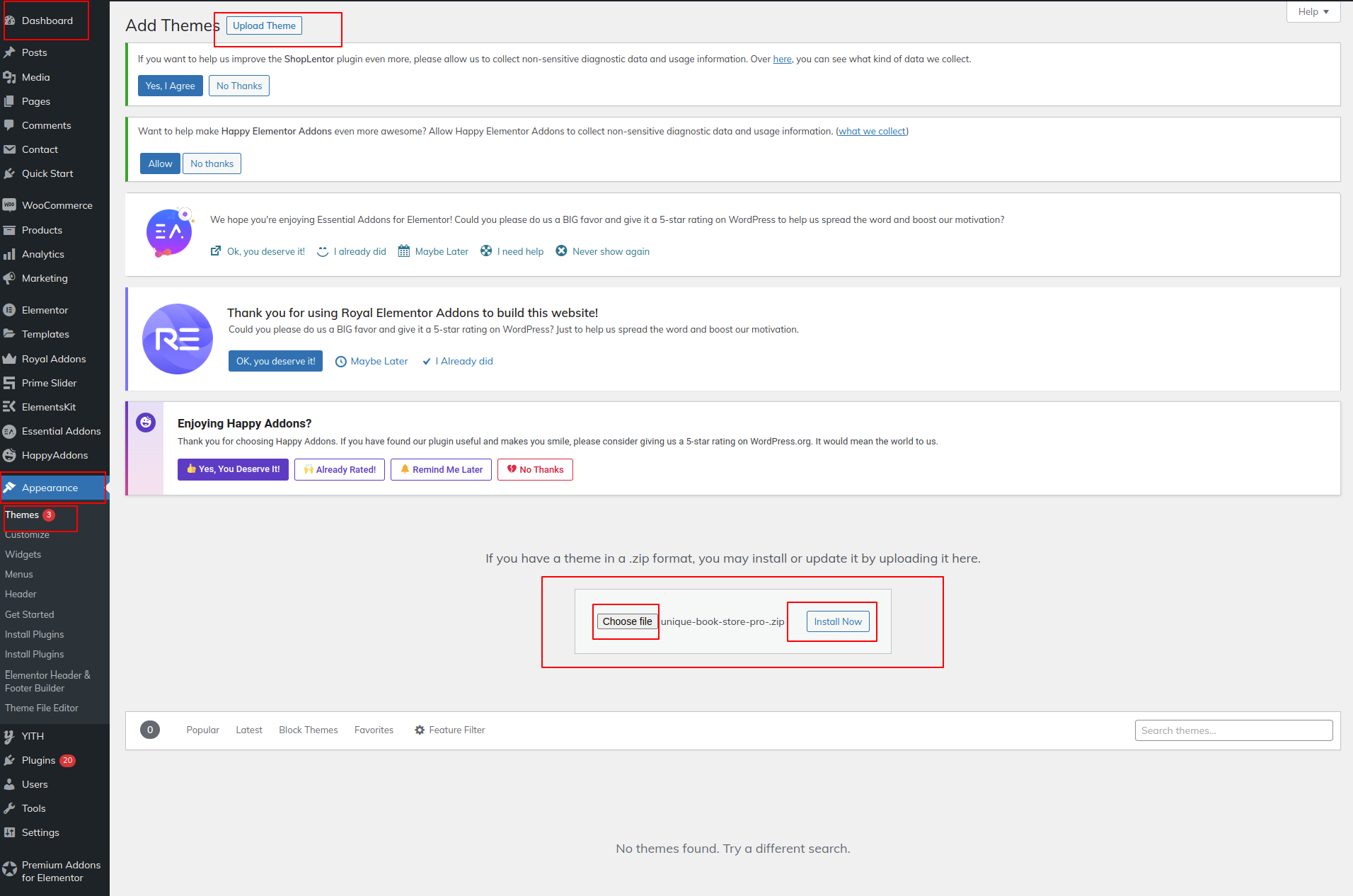Click the Happy Addons smiley icon
Viewport: 1353px width, 896px height.
pos(146,423)
